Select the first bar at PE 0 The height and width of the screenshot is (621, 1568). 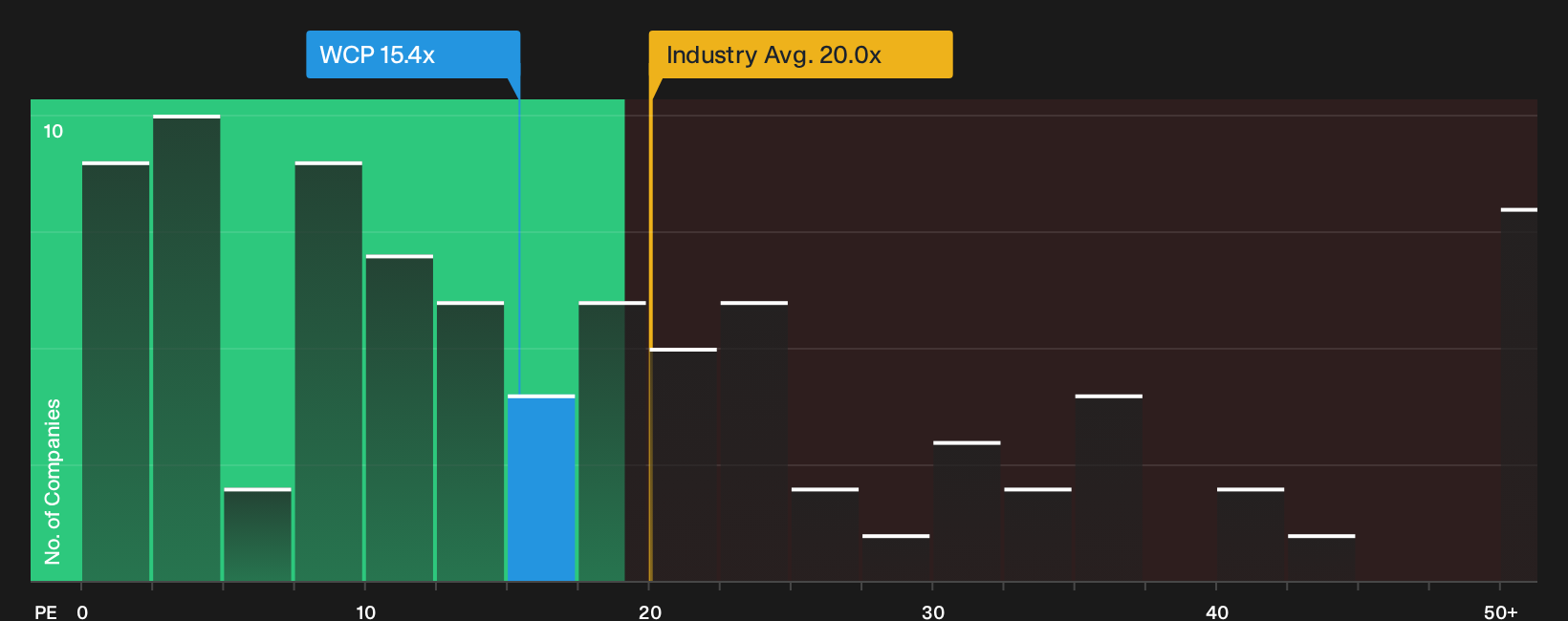click(116, 372)
